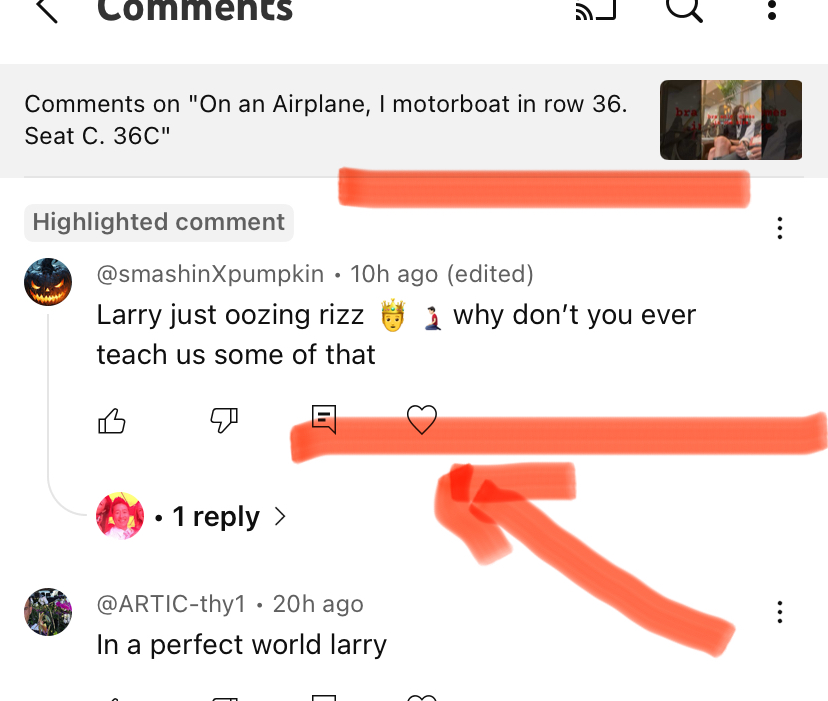Open the @ARTIC-thy1 channel link

coord(170,604)
